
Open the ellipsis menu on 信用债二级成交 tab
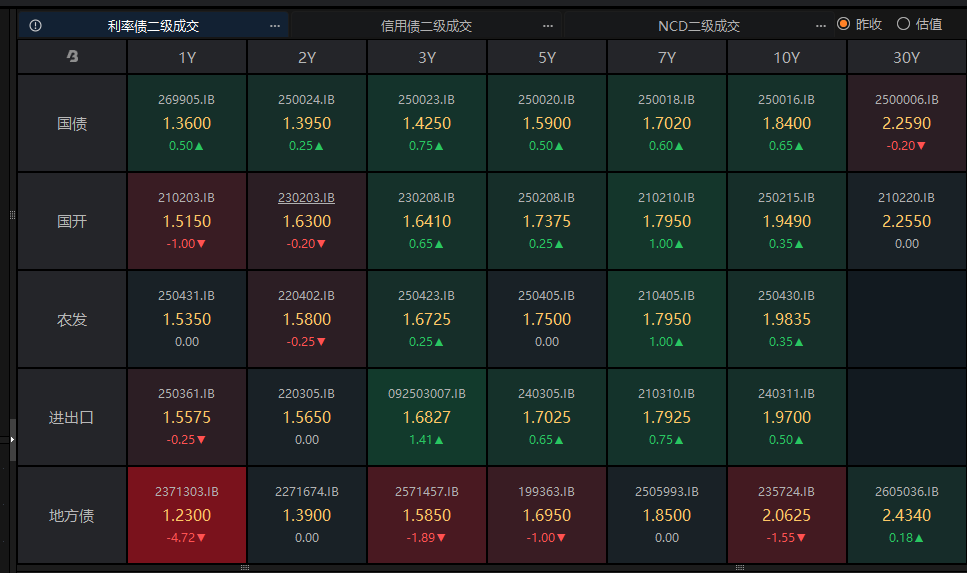pos(548,26)
